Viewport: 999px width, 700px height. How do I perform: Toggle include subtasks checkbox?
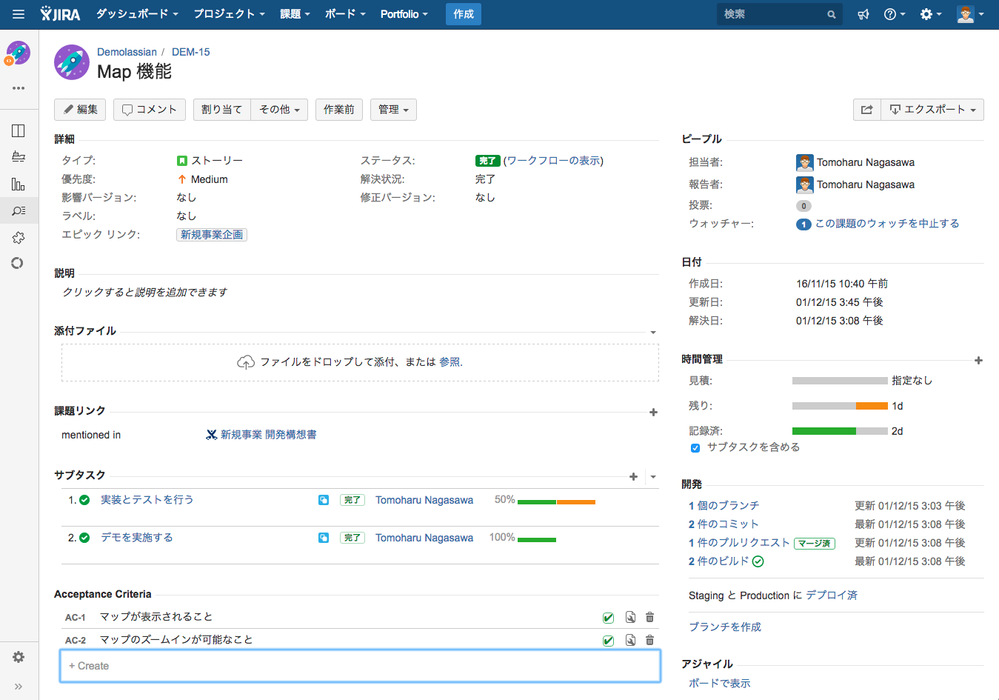click(695, 448)
